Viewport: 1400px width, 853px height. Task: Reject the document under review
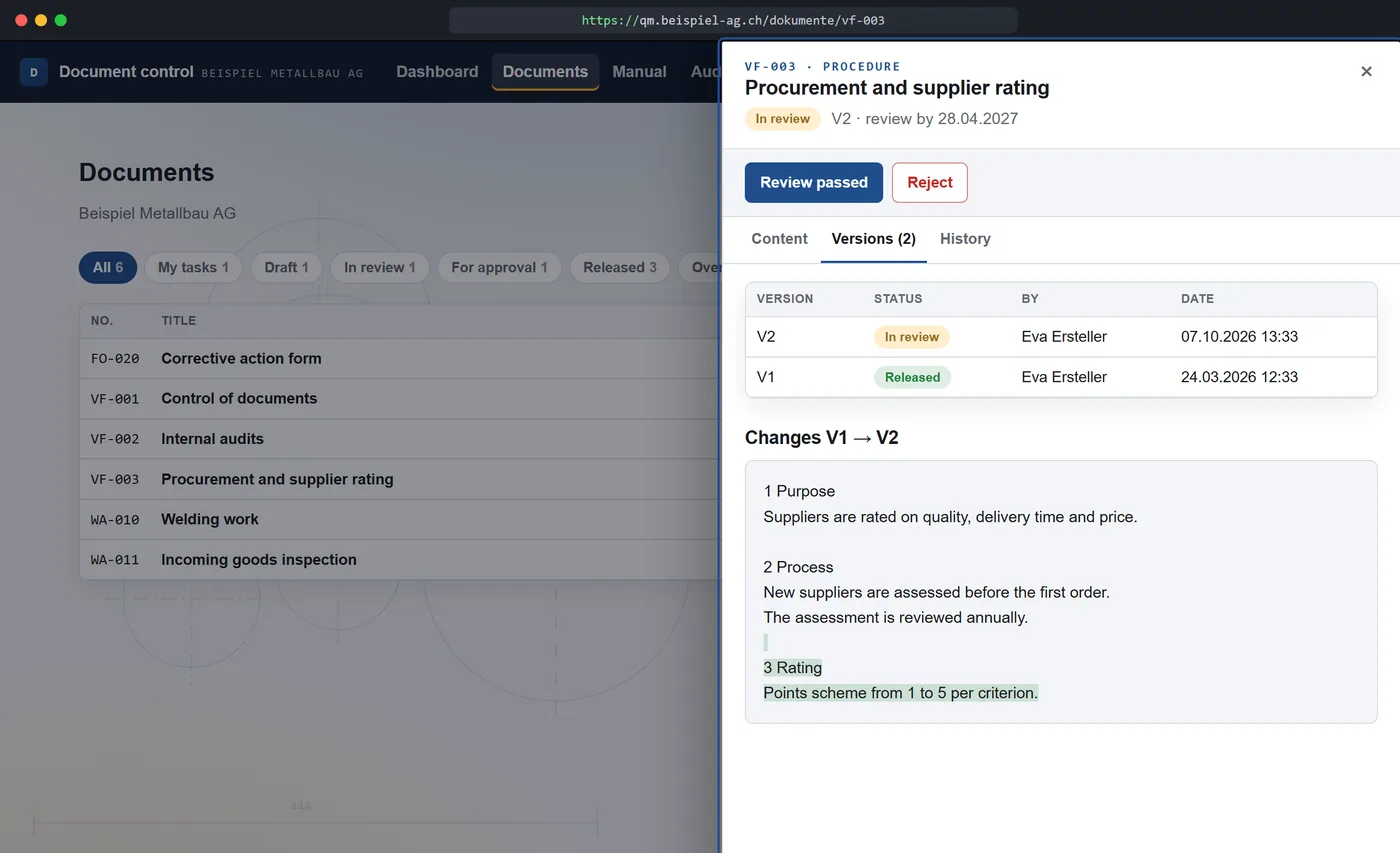point(930,182)
